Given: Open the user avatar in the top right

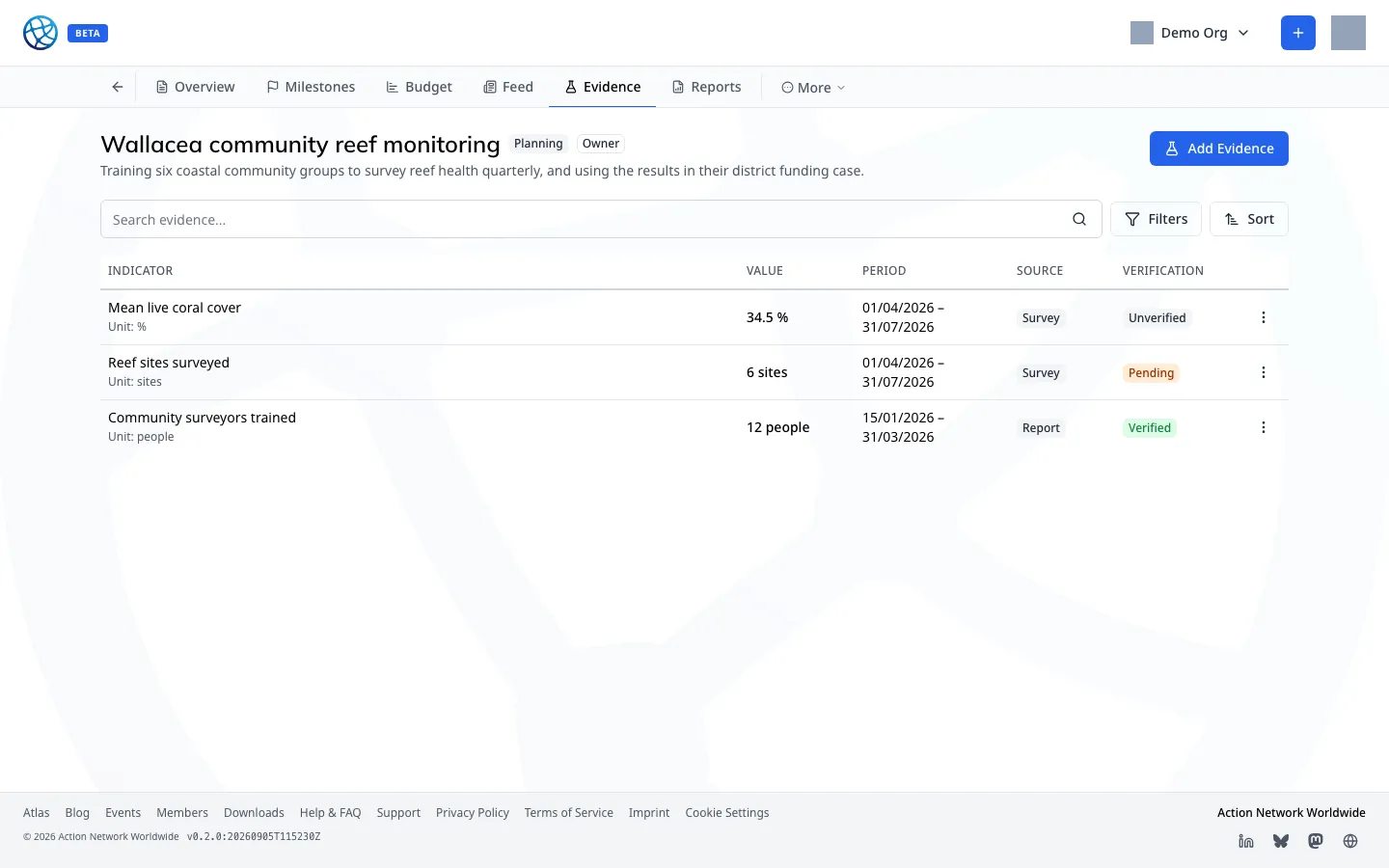Looking at the screenshot, I should pyautogui.click(x=1348, y=33).
